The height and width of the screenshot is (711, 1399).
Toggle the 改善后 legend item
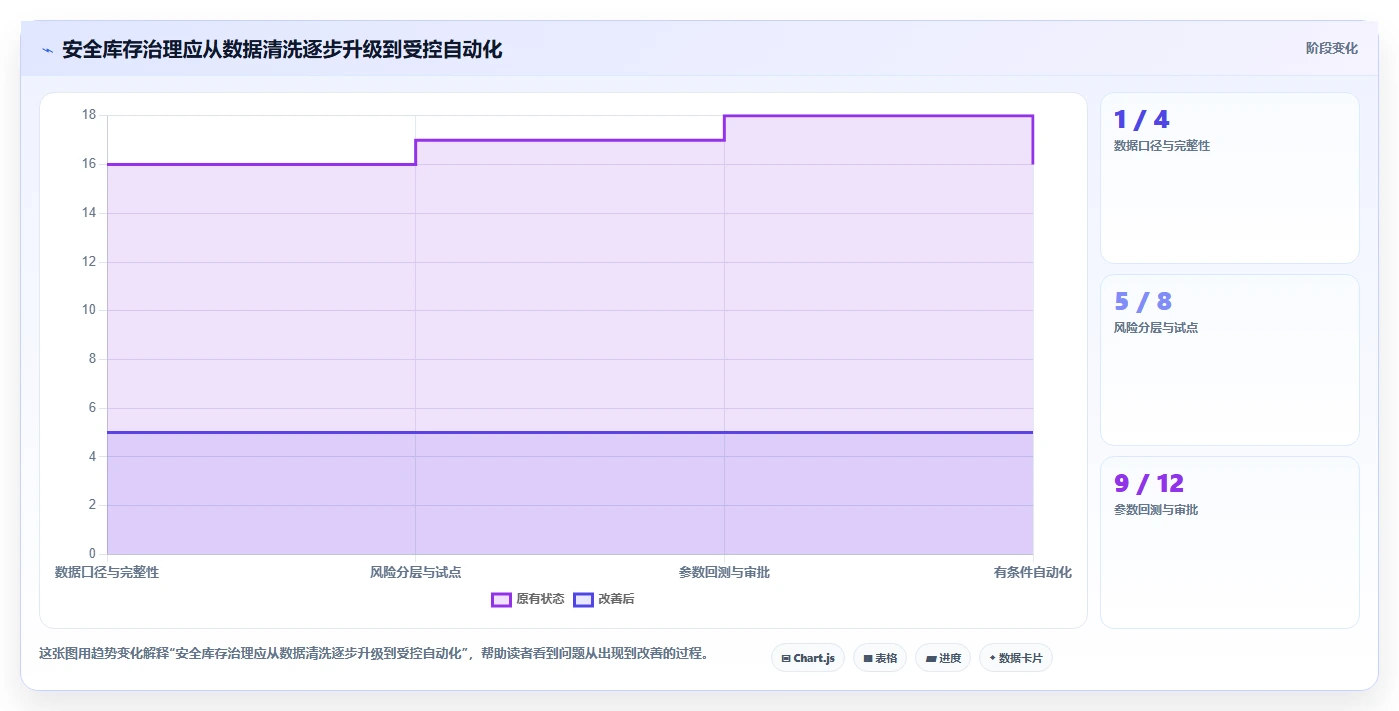coord(604,599)
